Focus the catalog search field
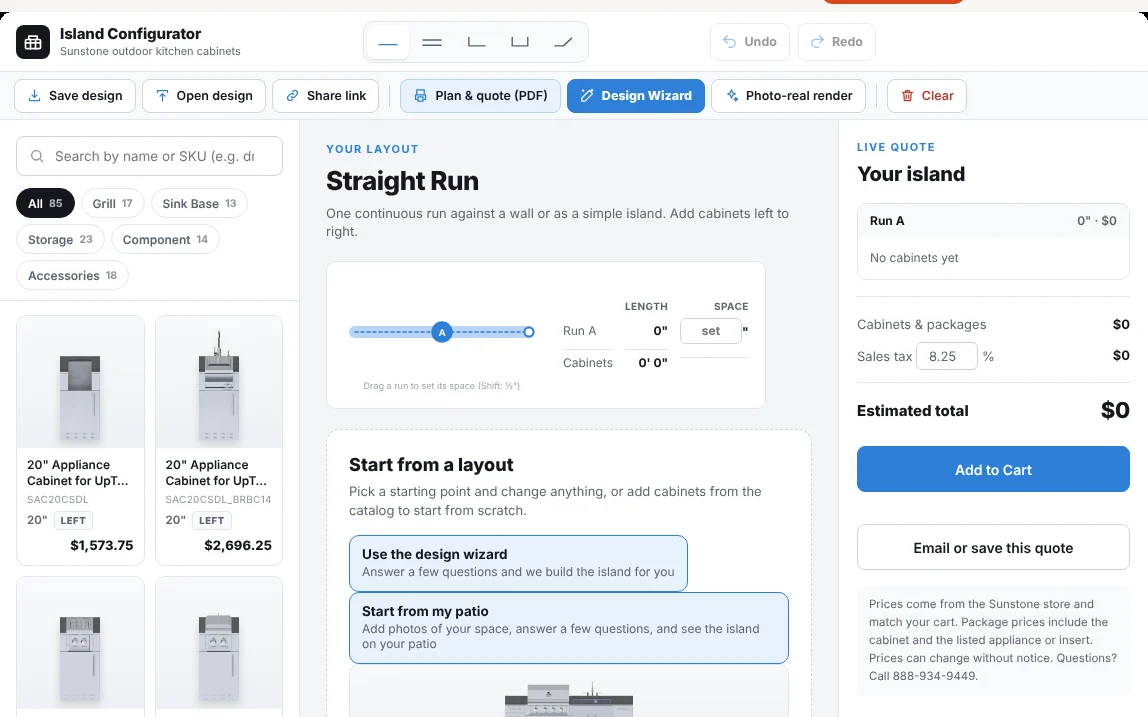1148x717 pixels. 149,156
